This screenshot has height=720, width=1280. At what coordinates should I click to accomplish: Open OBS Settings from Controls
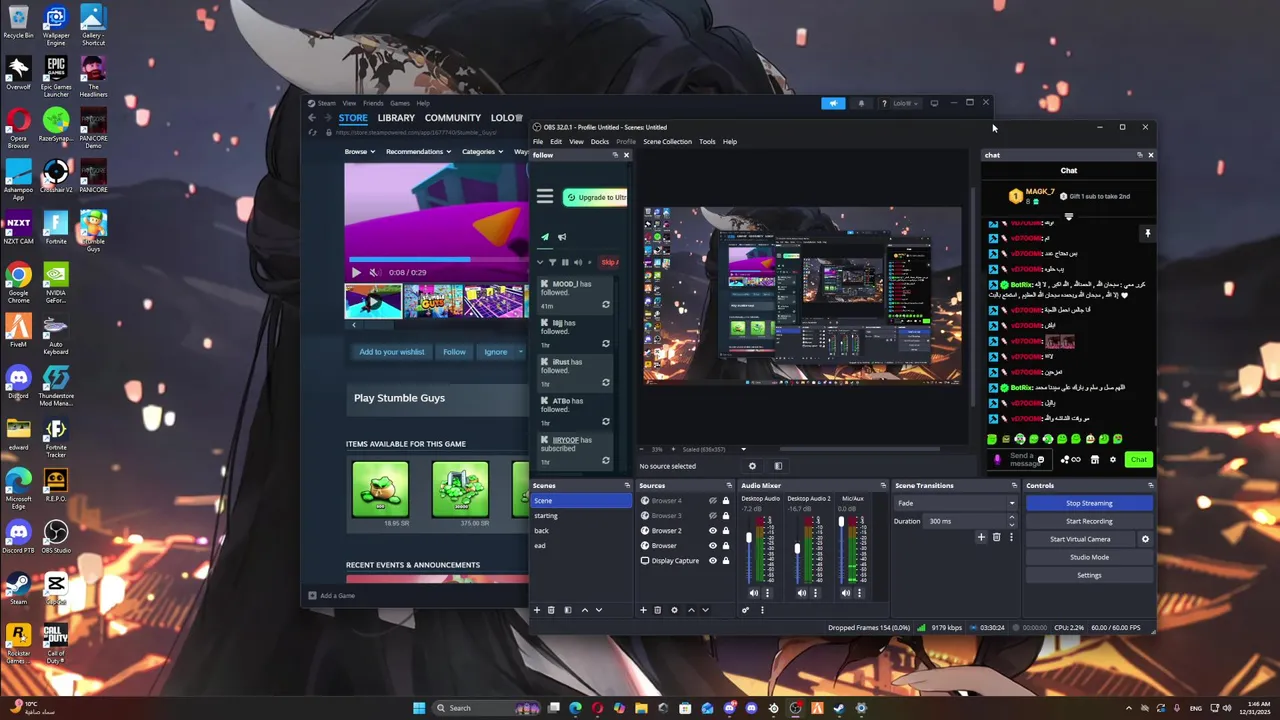(1089, 575)
